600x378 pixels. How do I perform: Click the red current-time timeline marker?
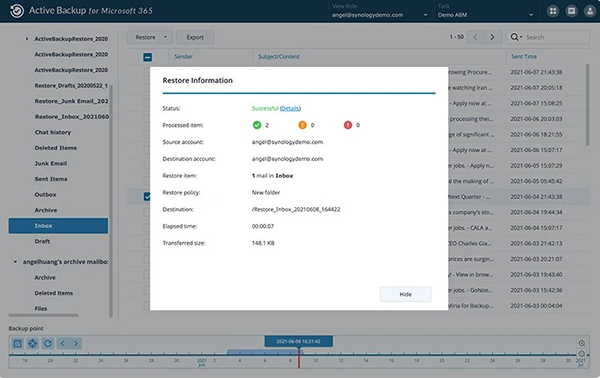pyautogui.click(x=299, y=358)
